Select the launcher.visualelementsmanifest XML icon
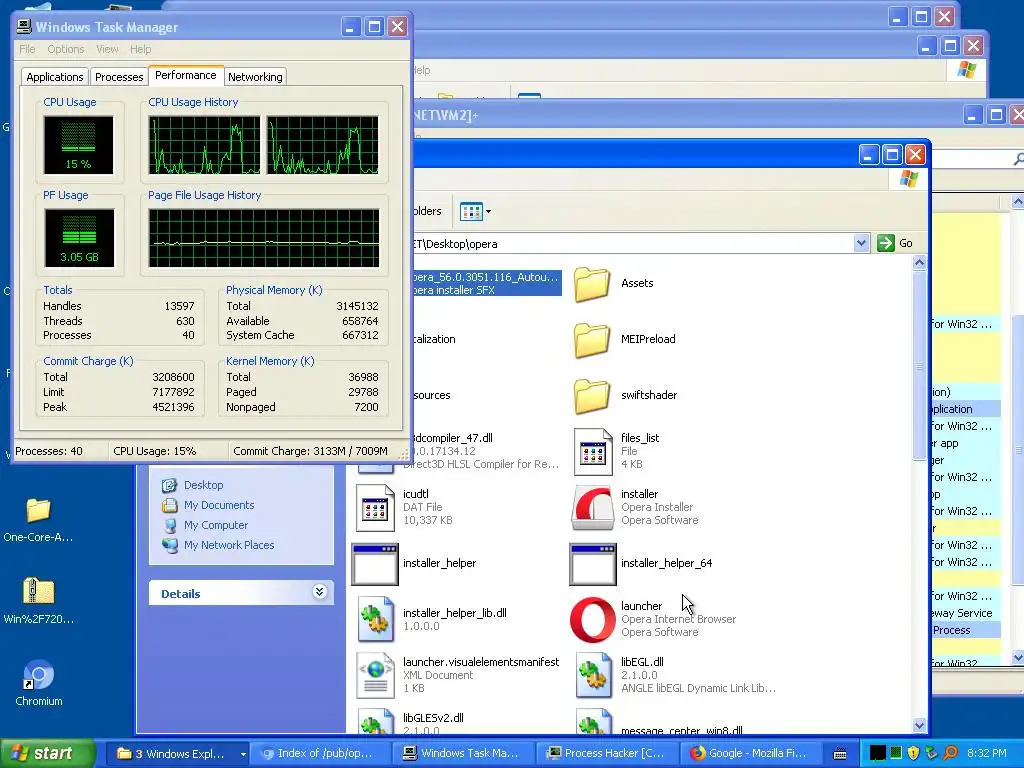Image resolution: width=1024 pixels, height=768 pixels. (x=376, y=675)
